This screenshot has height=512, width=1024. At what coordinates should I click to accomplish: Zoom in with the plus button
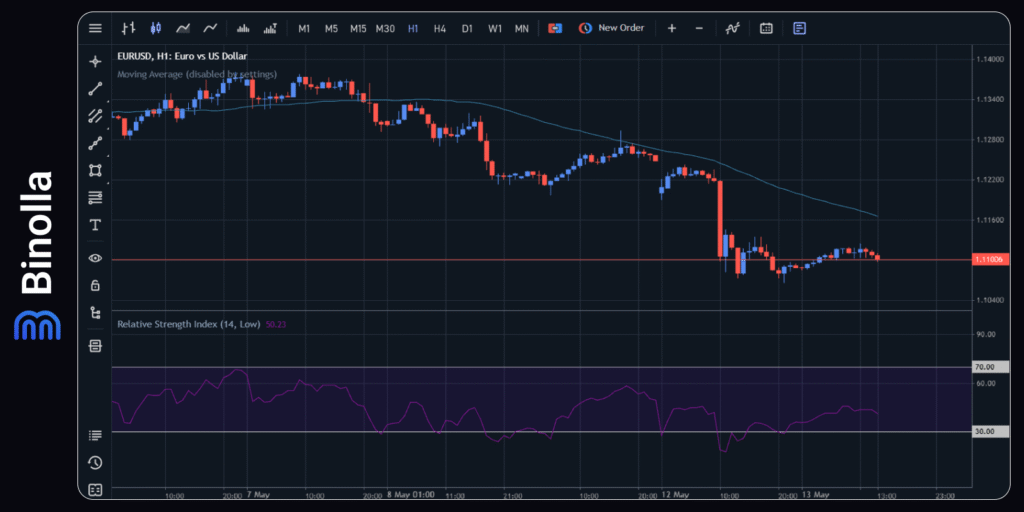click(672, 29)
